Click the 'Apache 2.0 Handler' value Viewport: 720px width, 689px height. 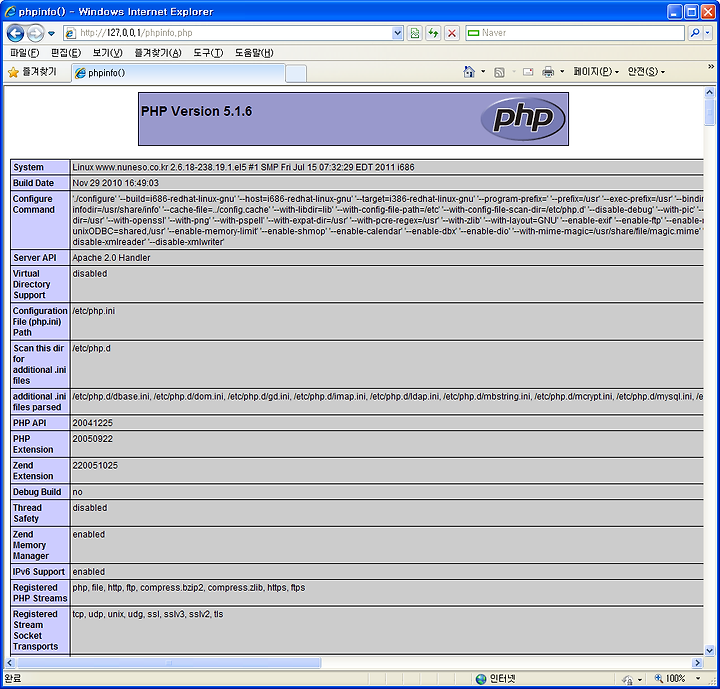pyautogui.click(x=112, y=258)
